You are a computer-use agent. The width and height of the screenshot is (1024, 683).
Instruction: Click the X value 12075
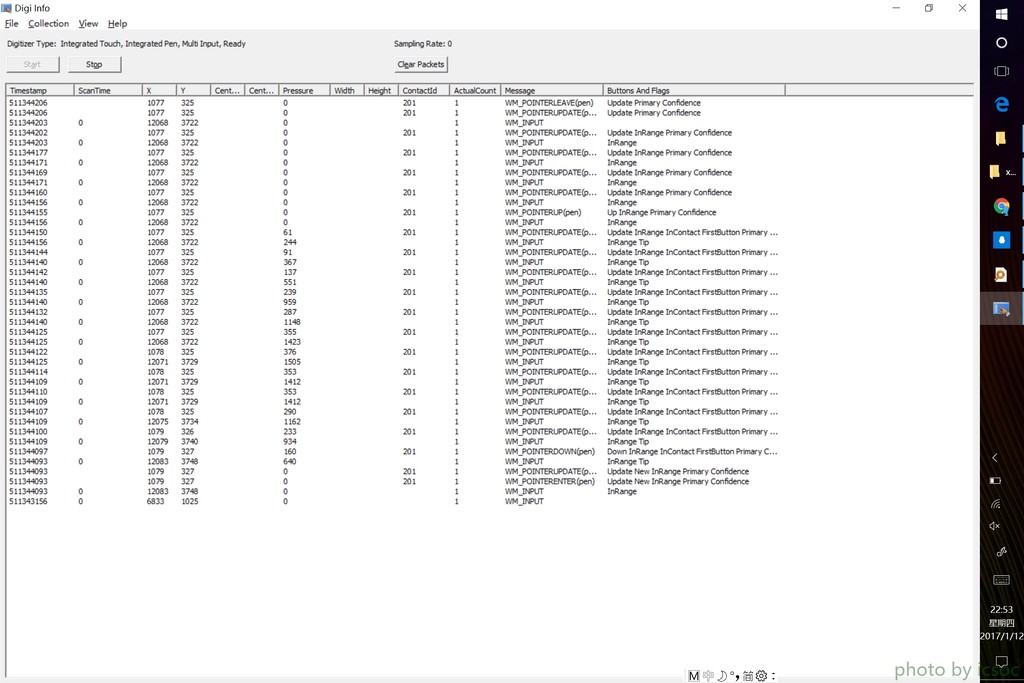click(x=157, y=422)
